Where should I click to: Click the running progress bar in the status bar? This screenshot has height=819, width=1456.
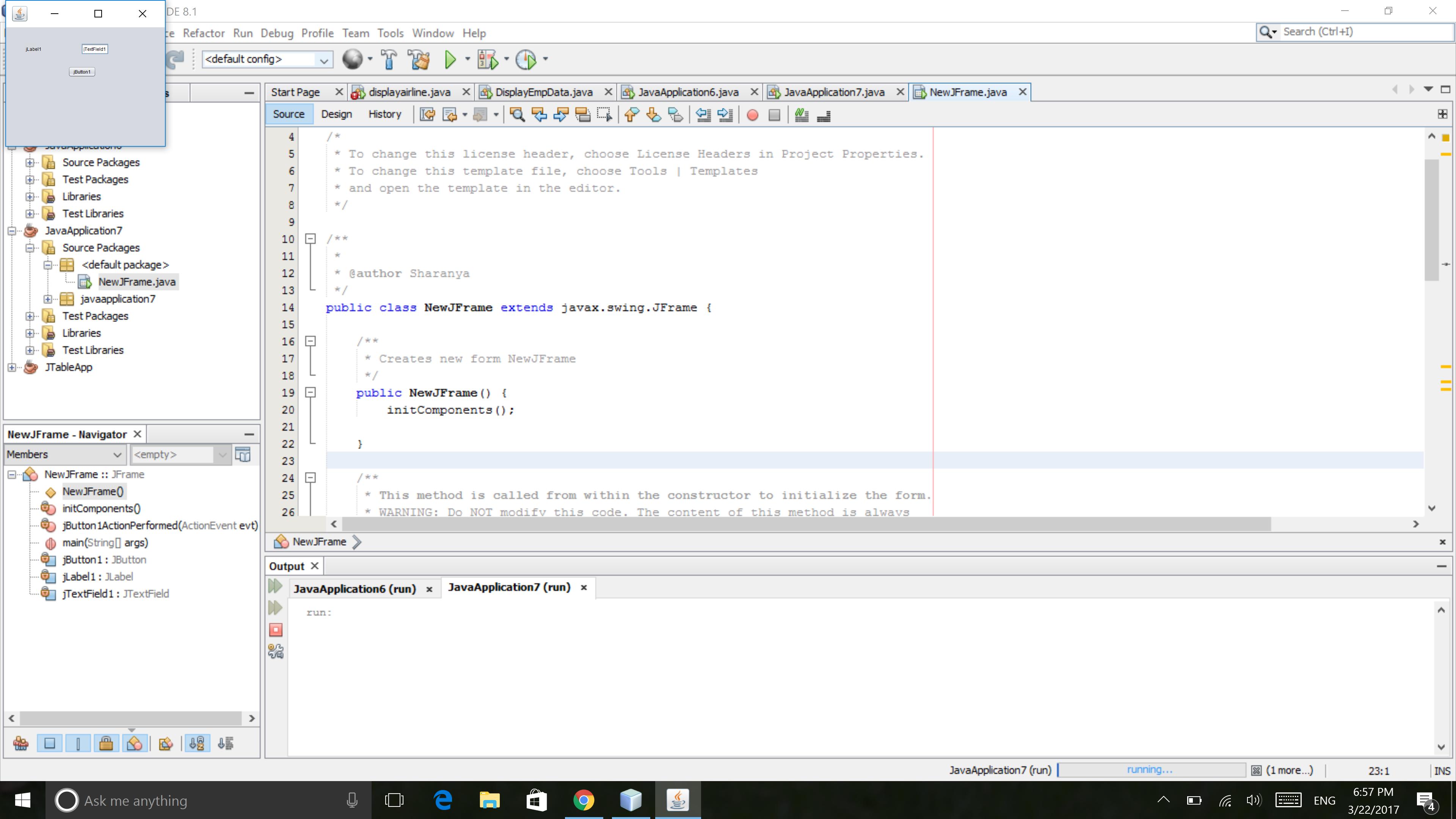(x=1150, y=770)
